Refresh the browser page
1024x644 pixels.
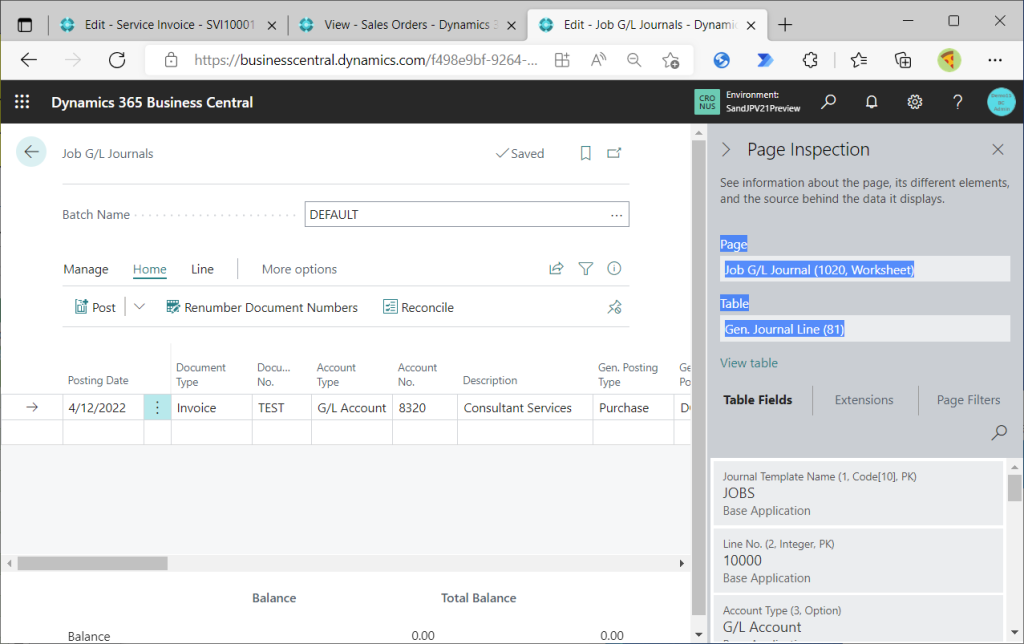[117, 60]
